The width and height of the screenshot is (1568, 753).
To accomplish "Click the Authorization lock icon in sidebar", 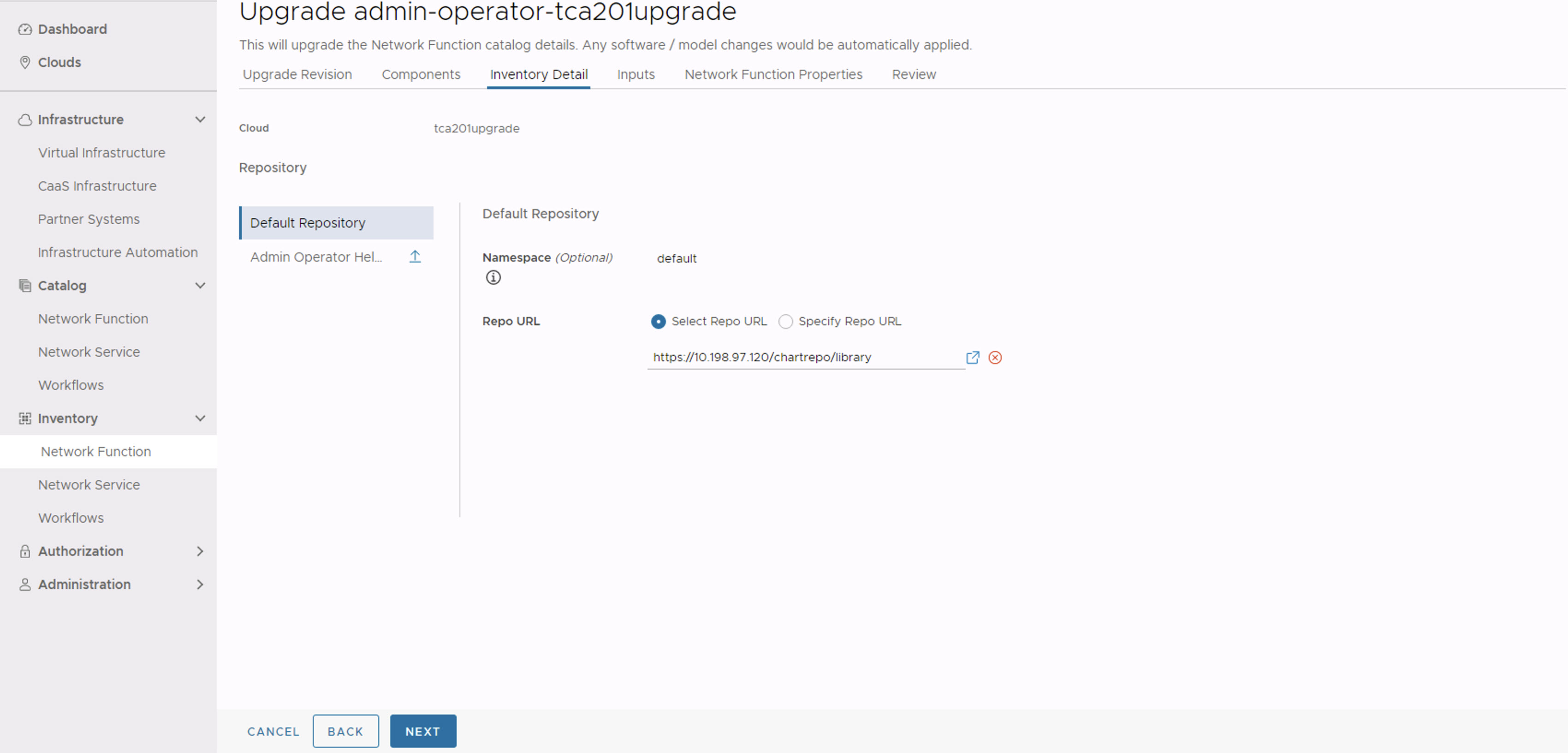I will tap(24, 551).
